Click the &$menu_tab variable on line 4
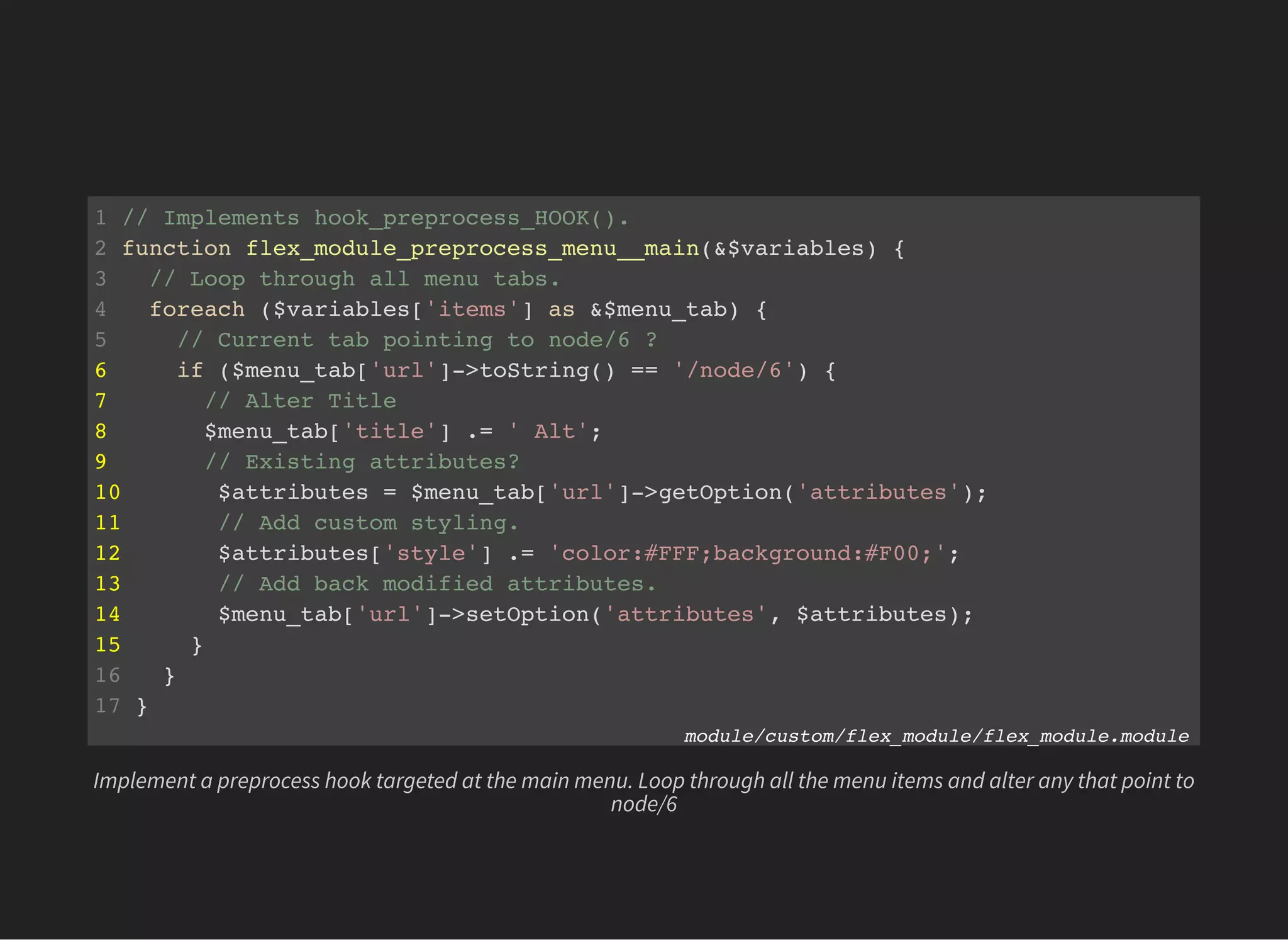The width and height of the screenshot is (1288, 940). point(658,310)
